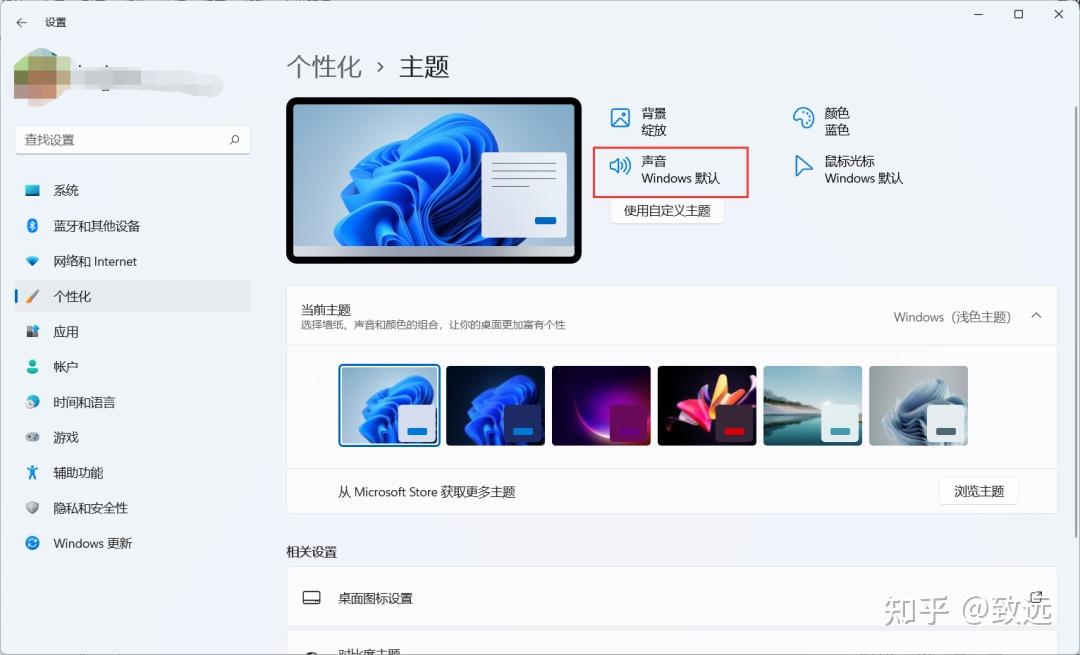Click the 鼠标光标 cursor icon
This screenshot has height=655, width=1080.
[802, 165]
